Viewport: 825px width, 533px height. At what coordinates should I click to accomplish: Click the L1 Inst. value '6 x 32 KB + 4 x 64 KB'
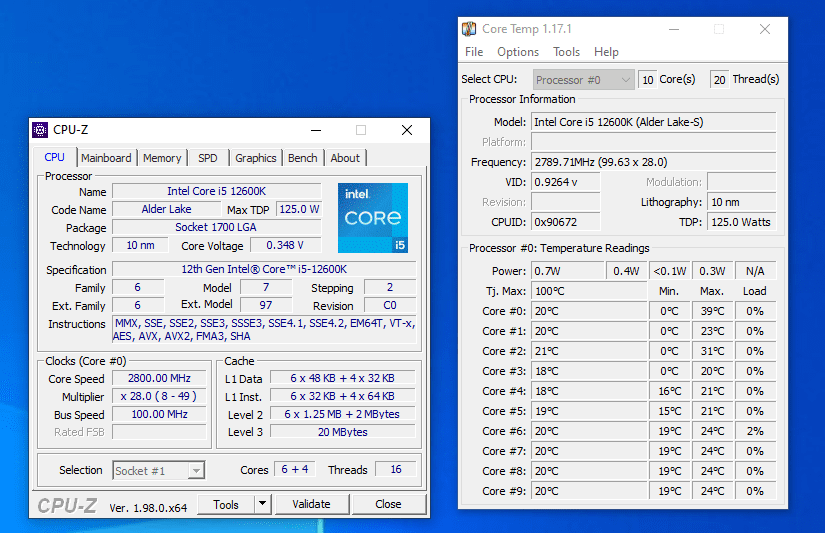pos(343,396)
